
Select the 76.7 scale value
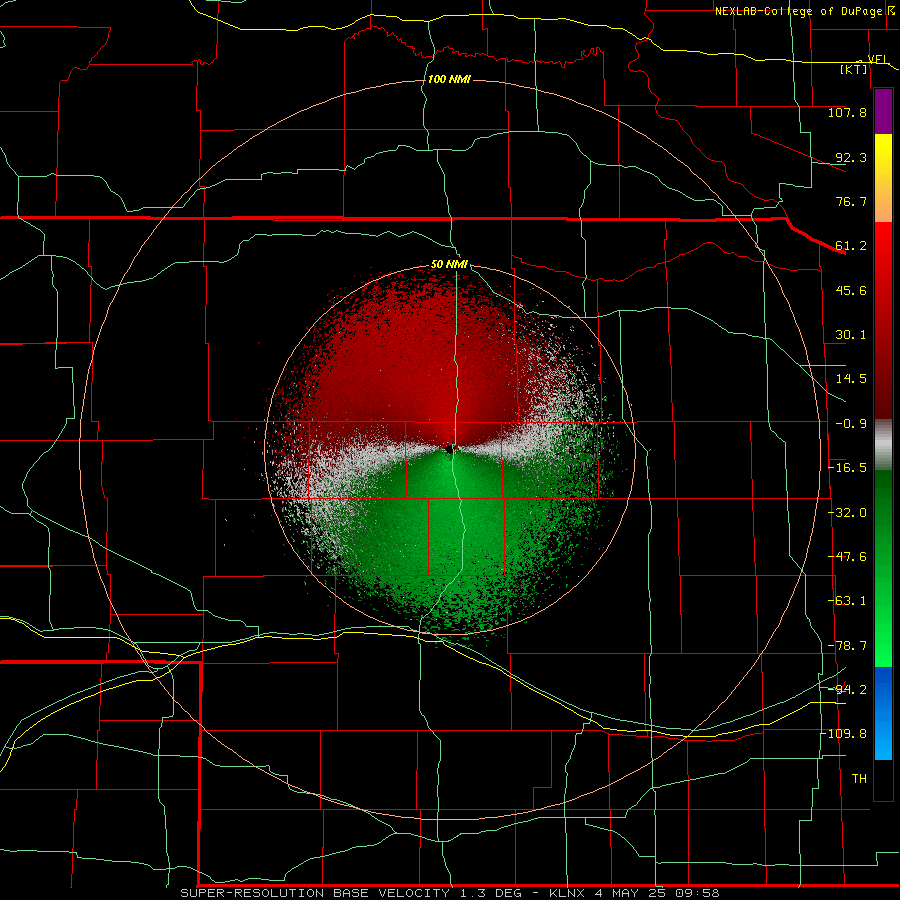[x=851, y=201]
